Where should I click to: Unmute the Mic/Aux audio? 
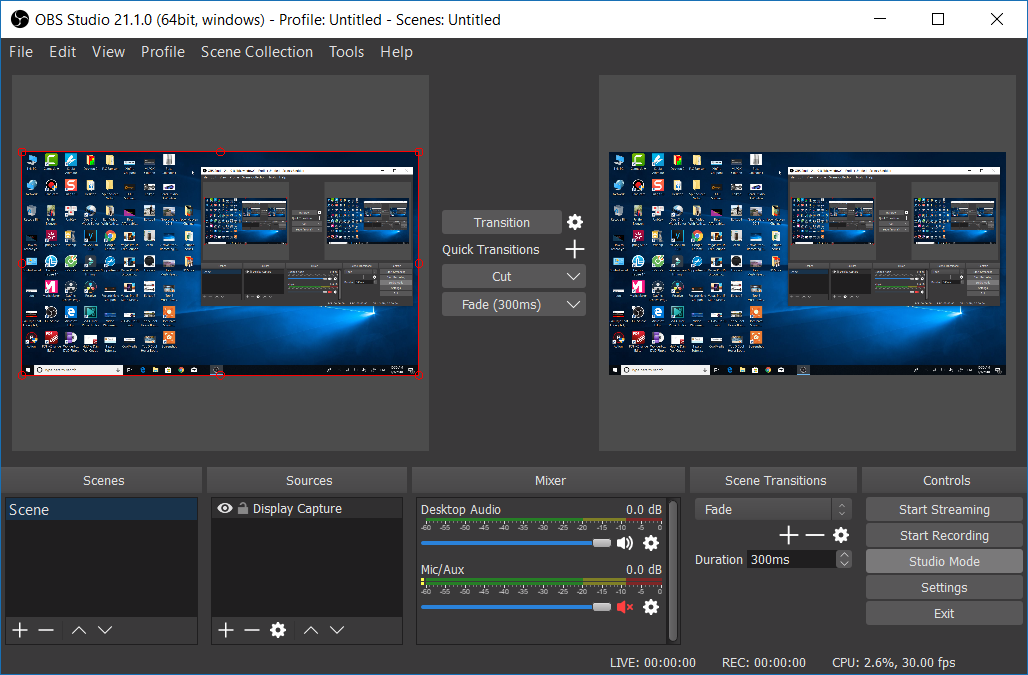click(x=625, y=607)
